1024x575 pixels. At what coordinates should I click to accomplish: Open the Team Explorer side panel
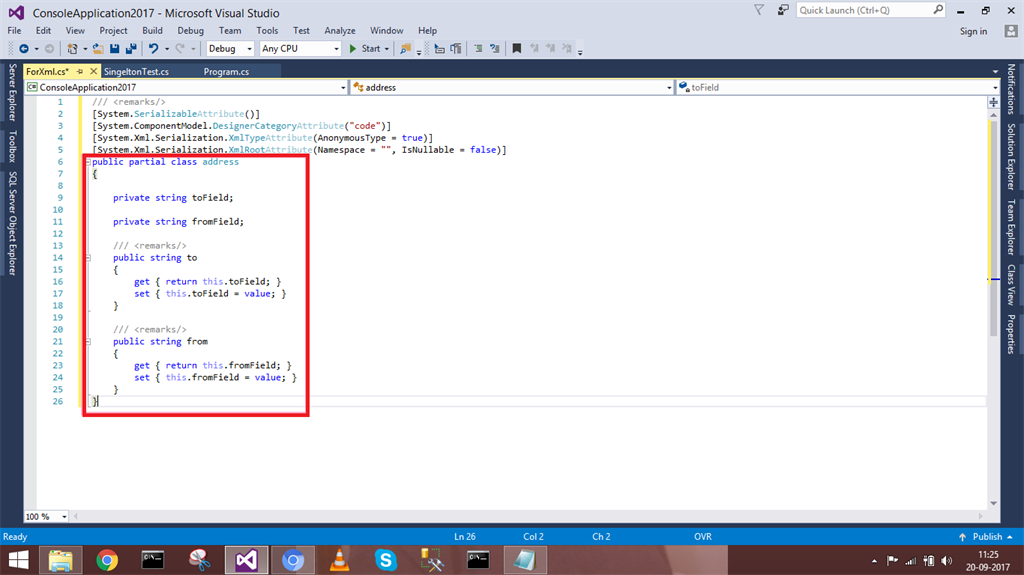tap(1011, 227)
